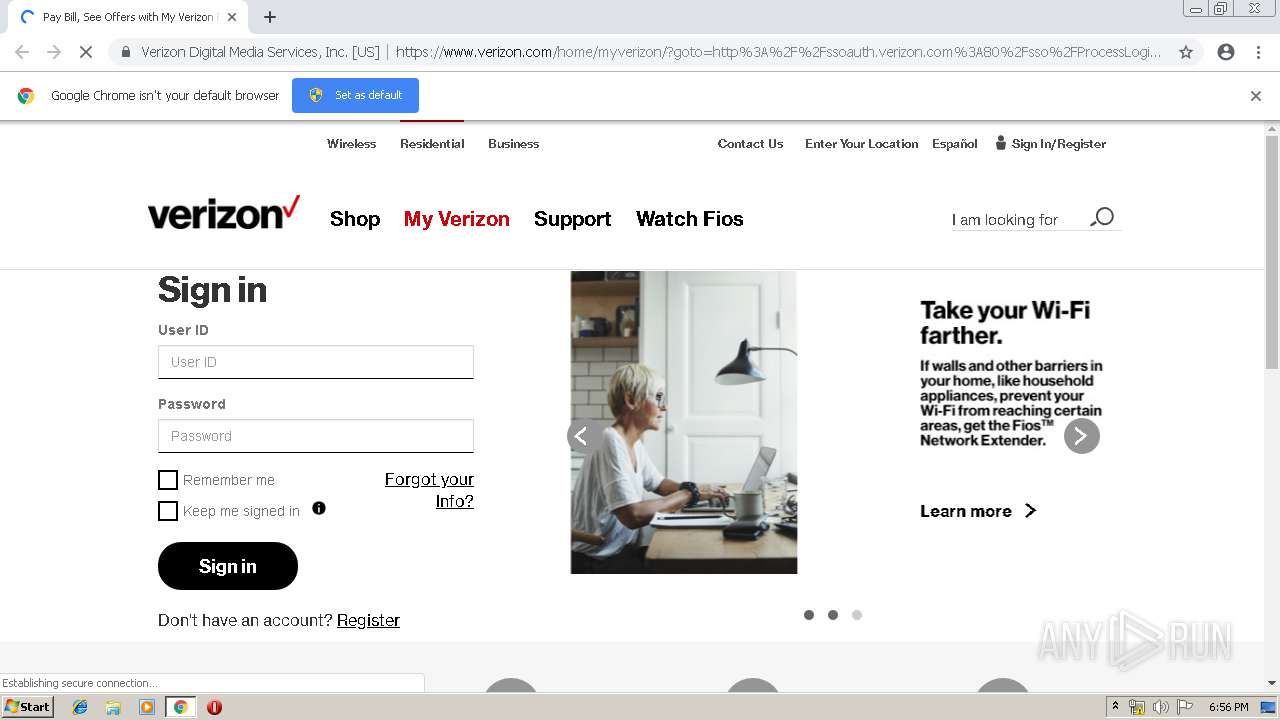Stop loading page button
Image resolution: width=1280 pixels, height=720 pixels.
coord(86,52)
